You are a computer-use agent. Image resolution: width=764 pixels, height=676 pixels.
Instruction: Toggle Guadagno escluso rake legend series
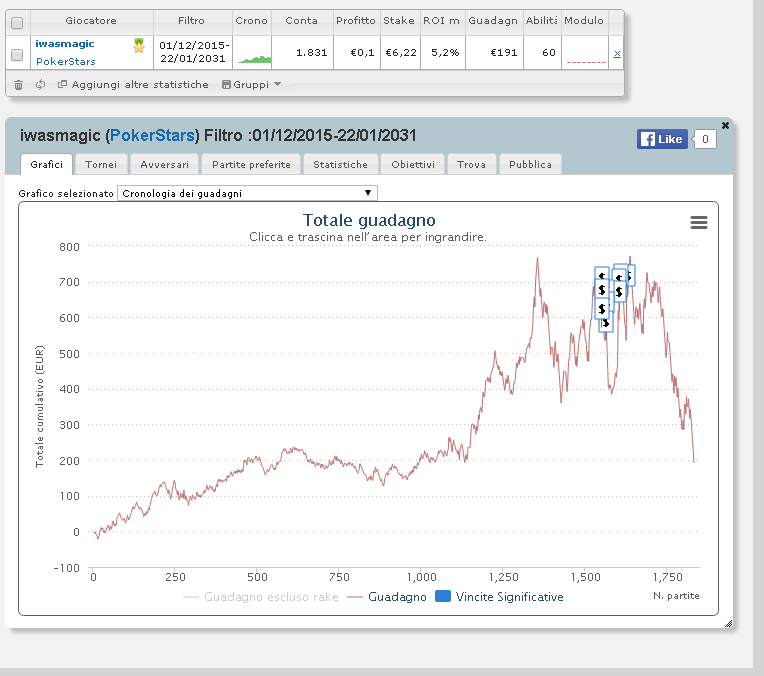pyautogui.click(x=261, y=597)
